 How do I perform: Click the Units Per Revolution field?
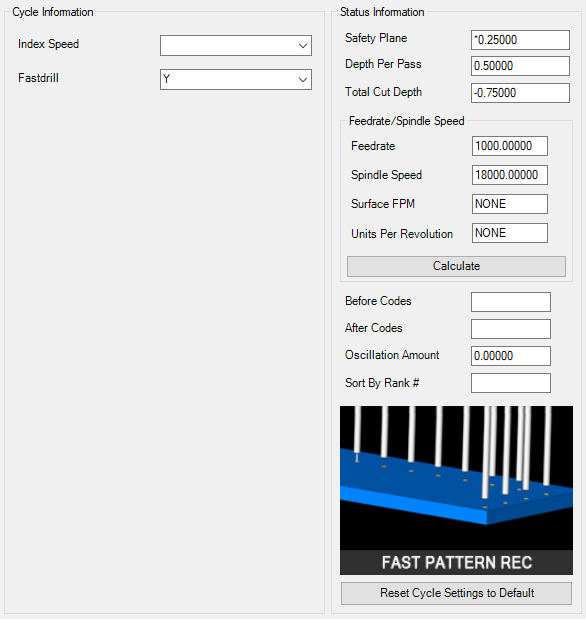[x=509, y=233]
